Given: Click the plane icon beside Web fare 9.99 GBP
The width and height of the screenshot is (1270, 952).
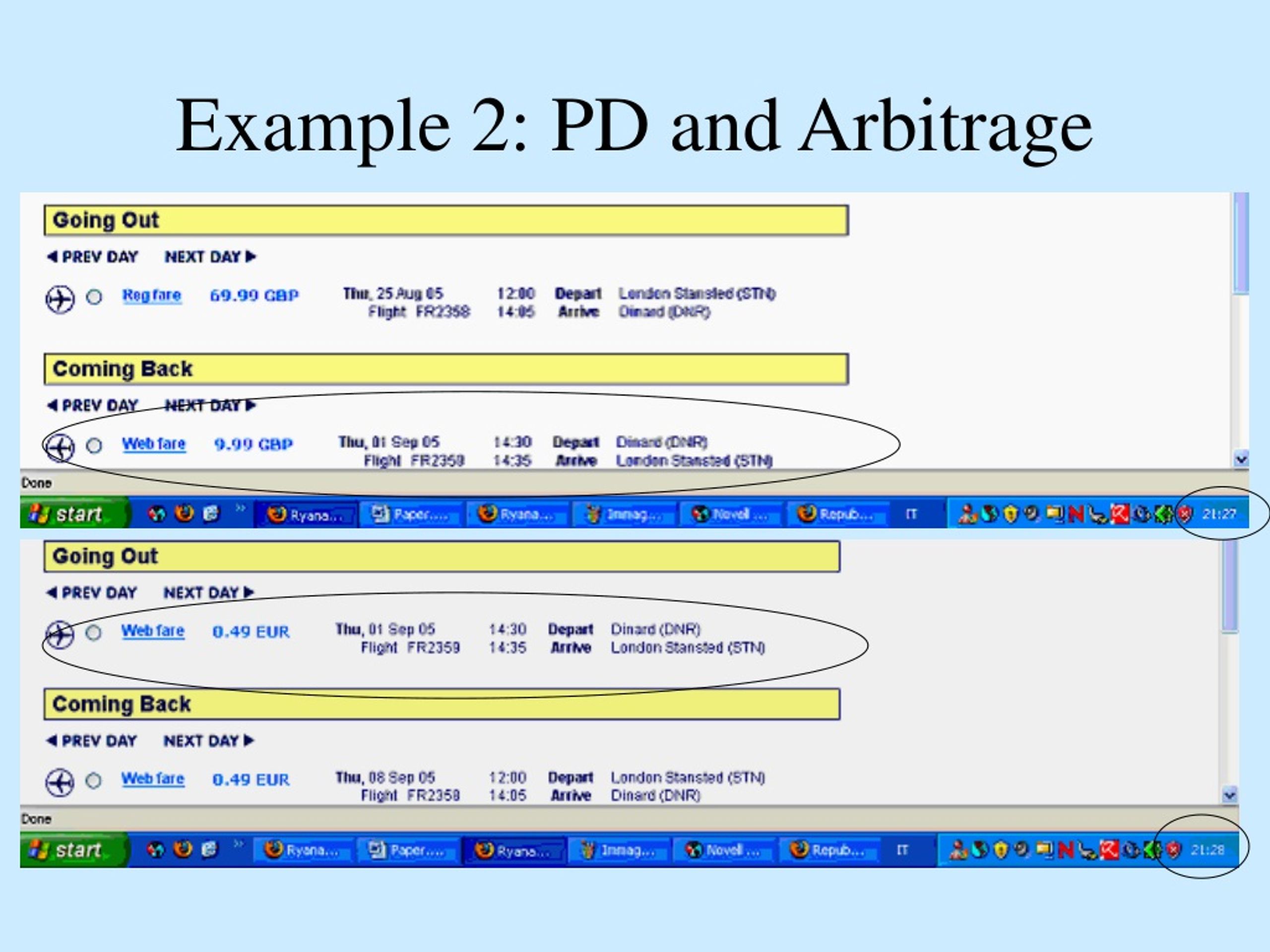Looking at the screenshot, I should click(x=60, y=448).
